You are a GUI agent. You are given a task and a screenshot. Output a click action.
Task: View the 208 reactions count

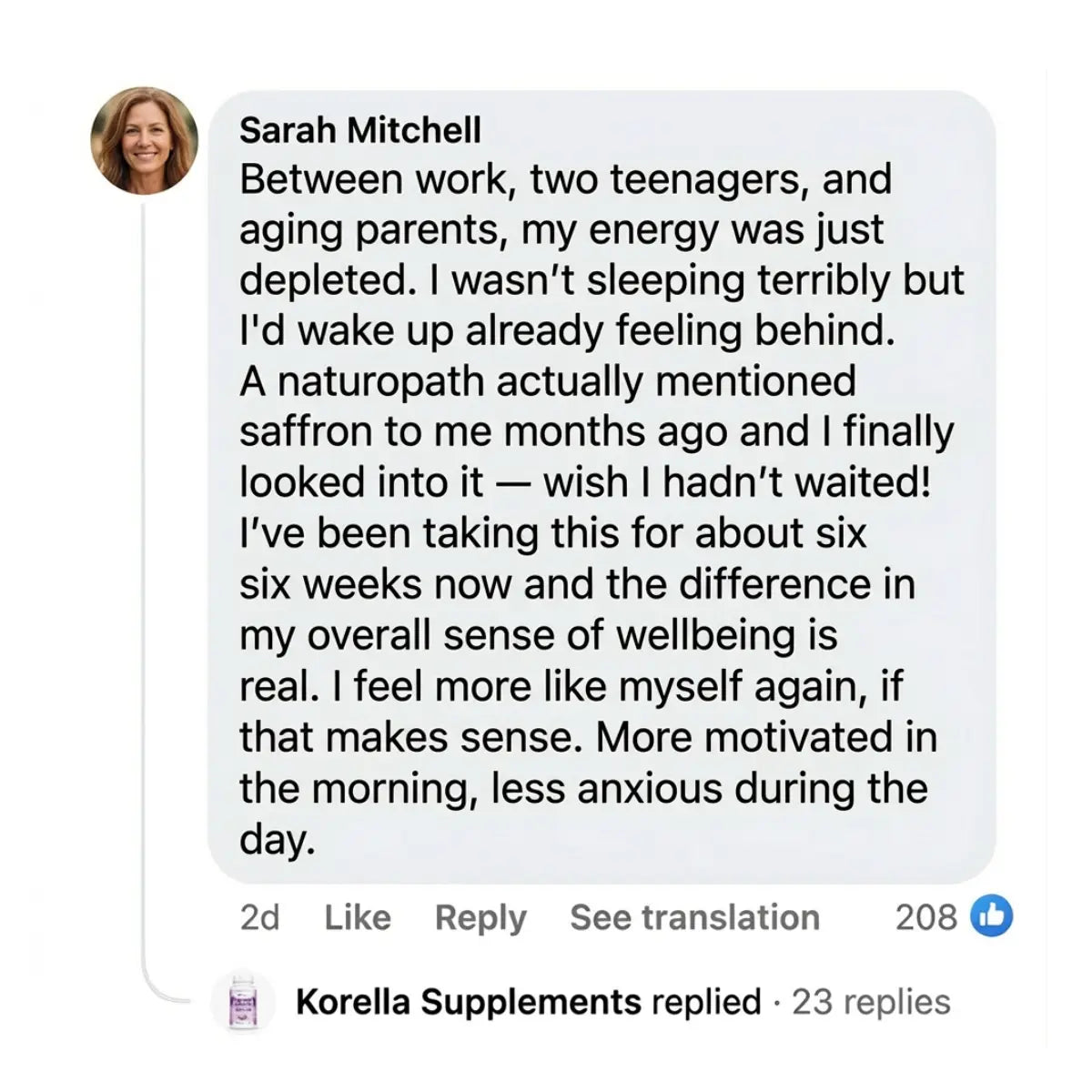click(x=925, y=917)
